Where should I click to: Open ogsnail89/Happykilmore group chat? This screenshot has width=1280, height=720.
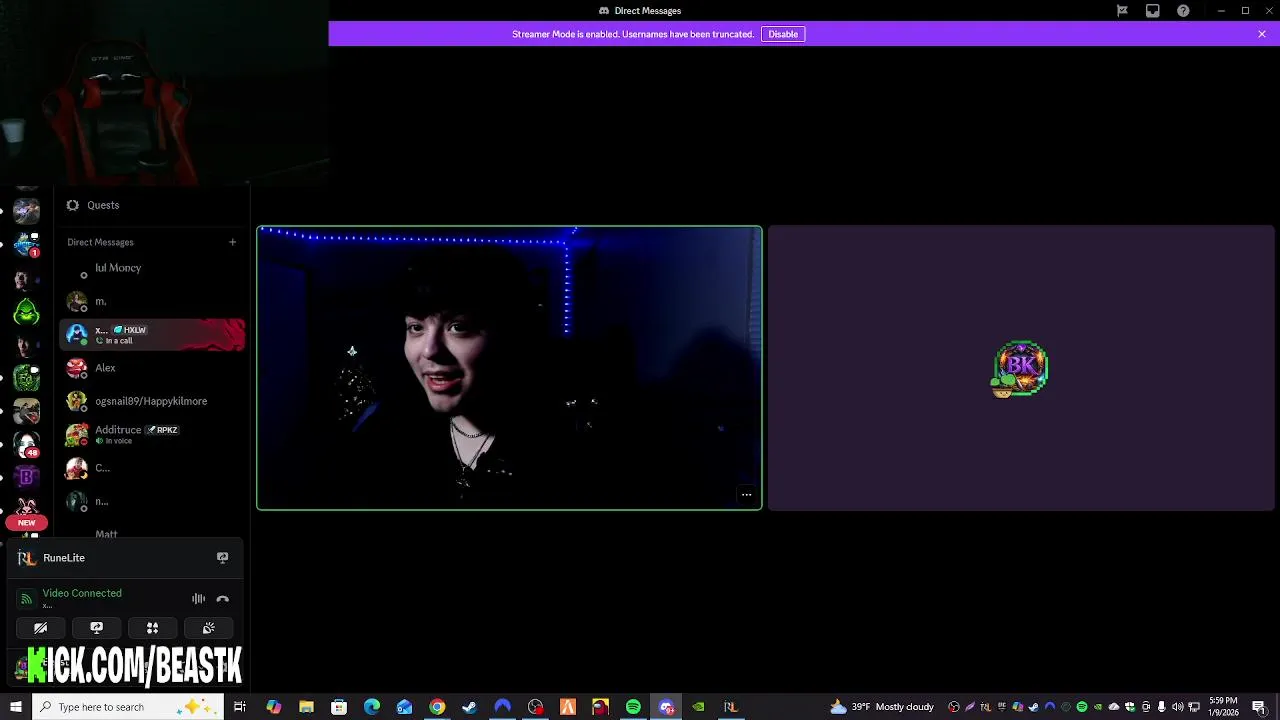click(x=150, y=401)
